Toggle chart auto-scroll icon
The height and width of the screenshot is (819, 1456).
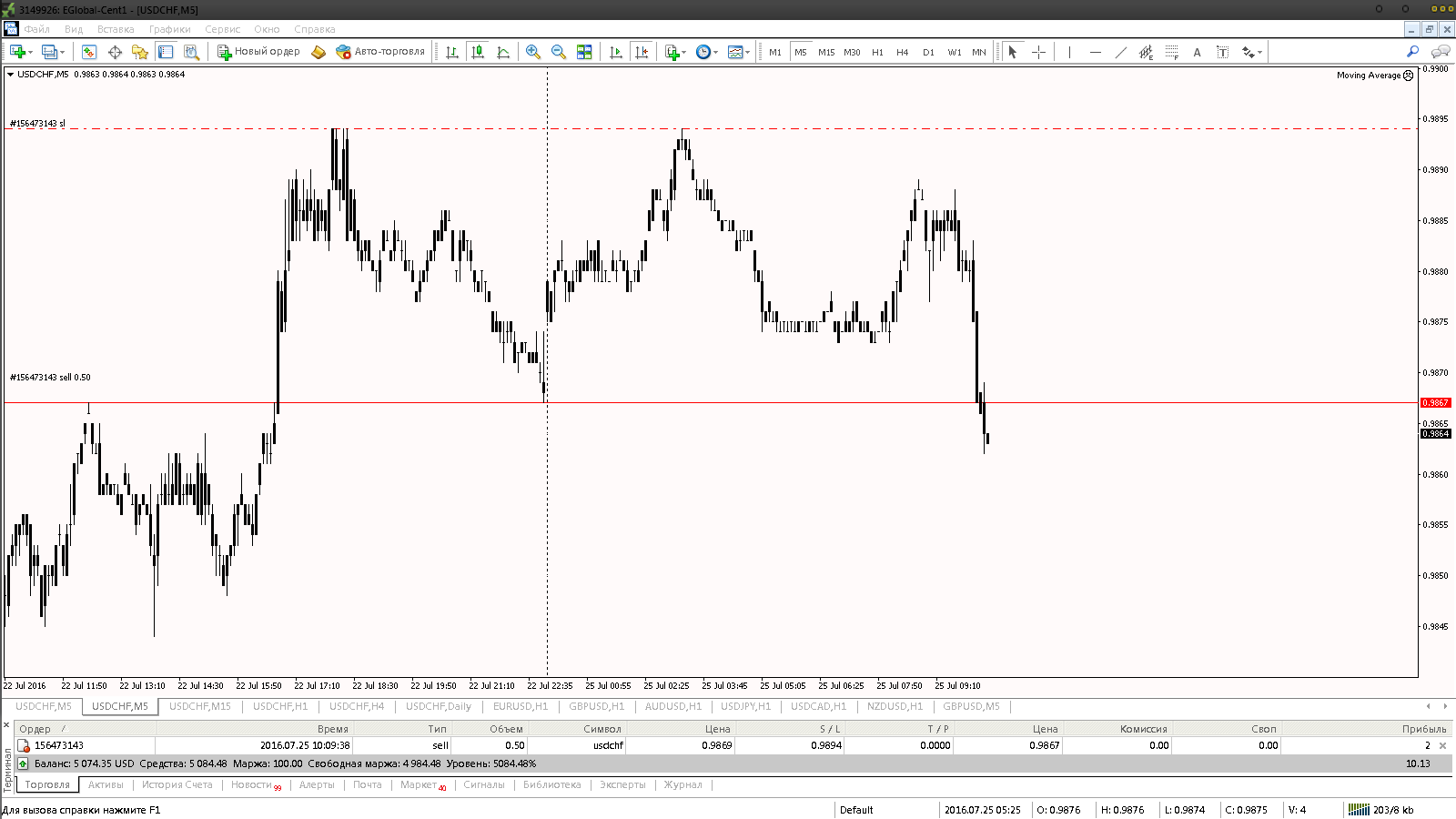616,52
